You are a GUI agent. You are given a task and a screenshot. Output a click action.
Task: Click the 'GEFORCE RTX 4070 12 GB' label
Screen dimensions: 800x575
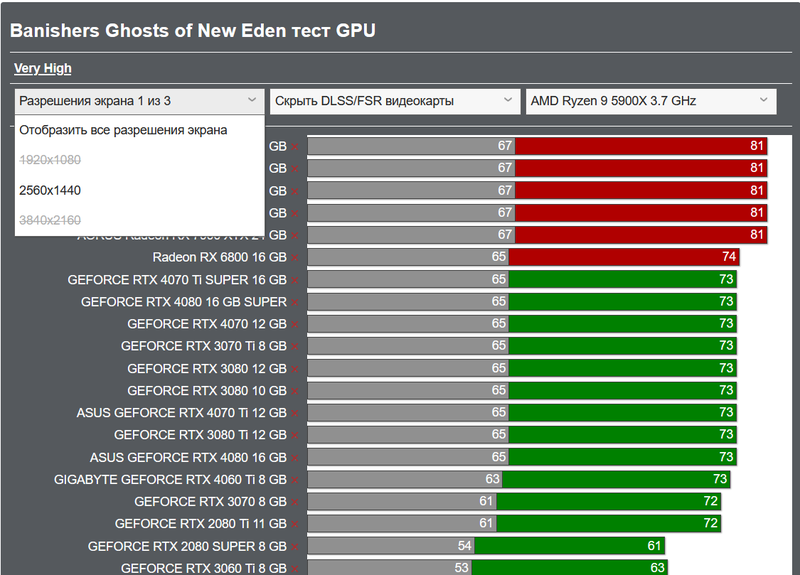click(207, 324)
